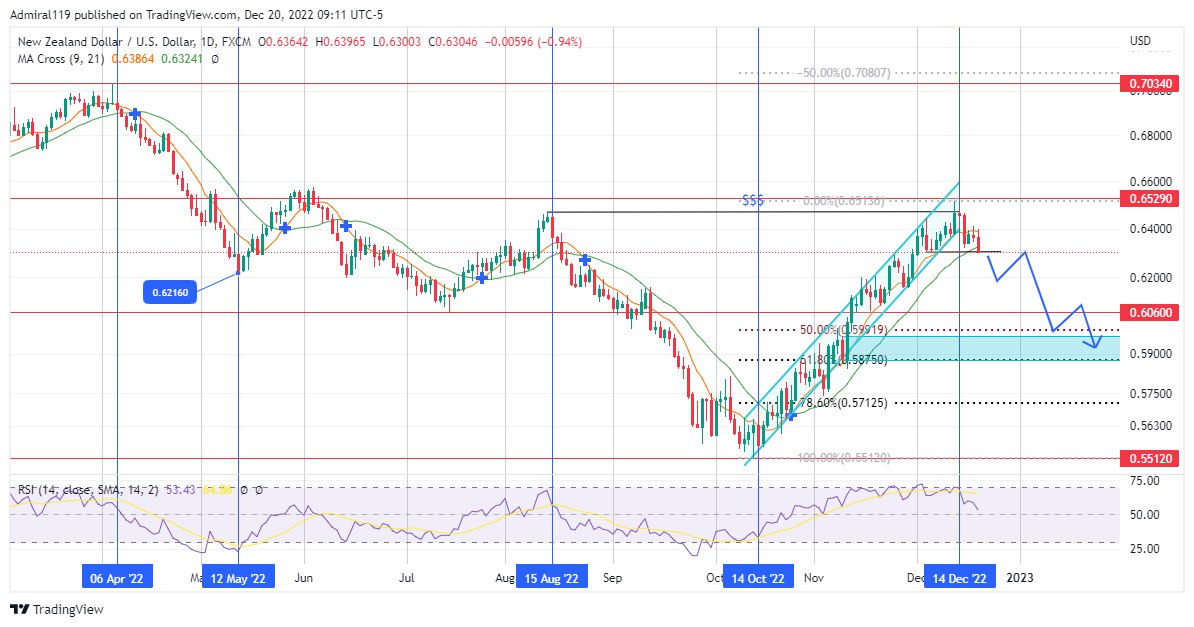Image resolution: width=1194 pixels, height=627 pixels.
Task: Click the Jun label on the time axis
Action: pyautogui.click(x=303, y=577)
